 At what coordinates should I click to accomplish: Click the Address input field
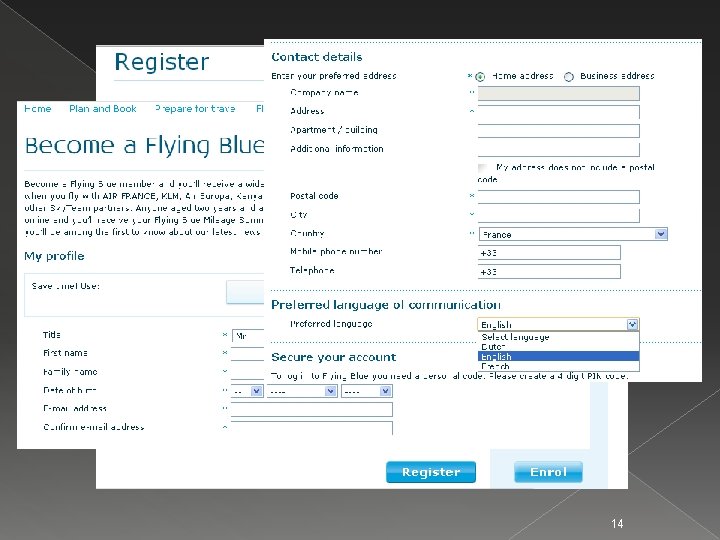tap(558, 112)
